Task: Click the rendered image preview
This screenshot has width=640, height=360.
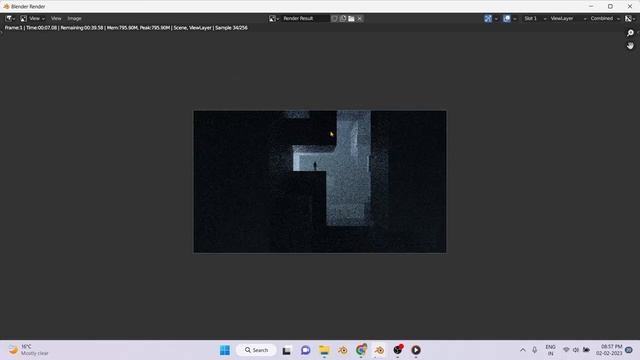Action: pyautogui.click(x=320, y=182)
